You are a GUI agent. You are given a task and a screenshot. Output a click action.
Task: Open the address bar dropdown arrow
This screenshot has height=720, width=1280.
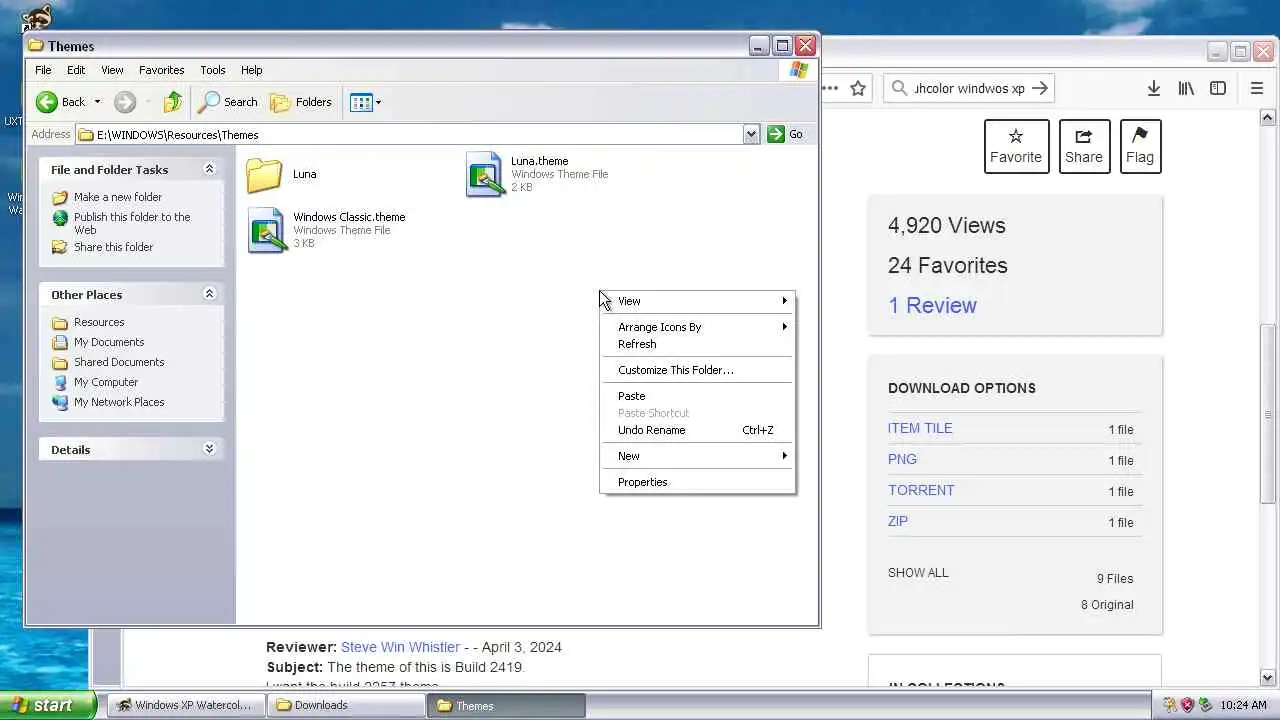click(x=751, y=134)
